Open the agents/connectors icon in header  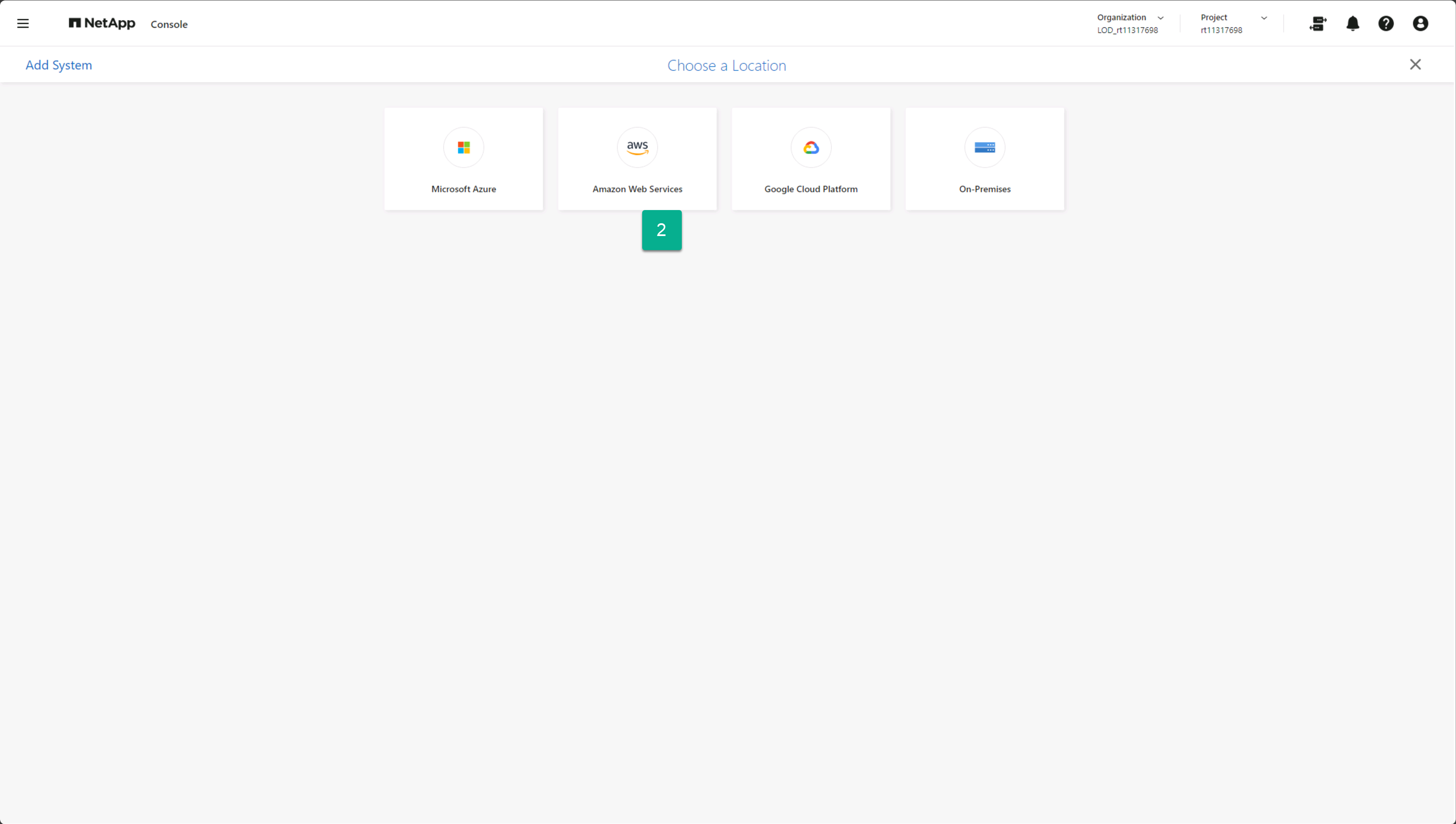tap(1318, 23)
